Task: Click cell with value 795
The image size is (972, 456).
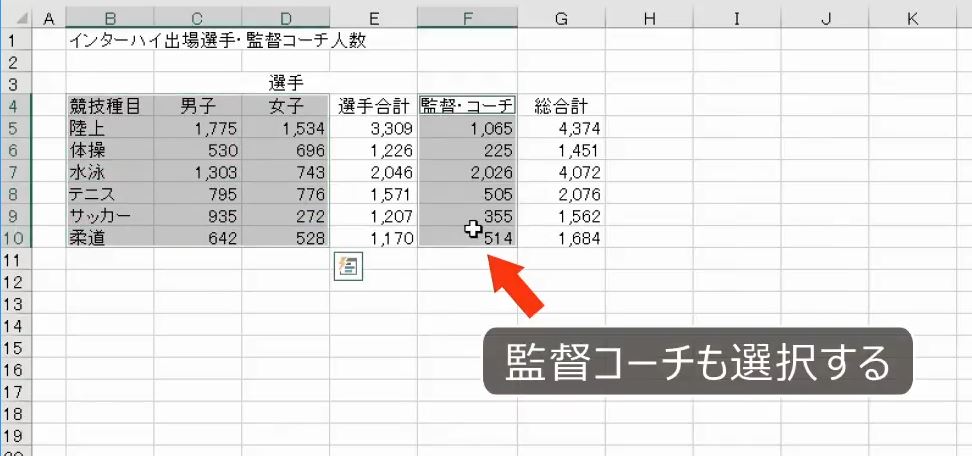Action: 198,193
